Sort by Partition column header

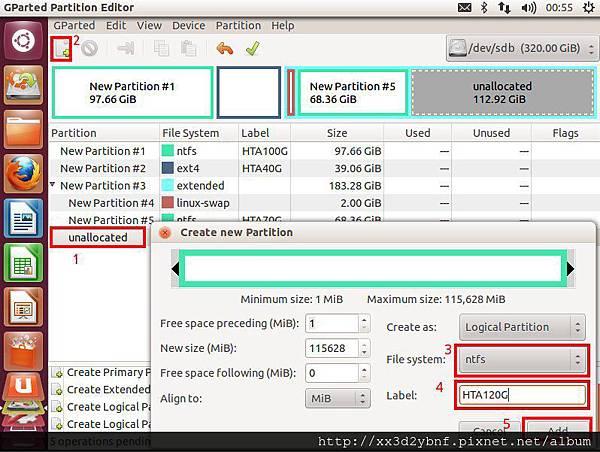click(x=104, y=133)
